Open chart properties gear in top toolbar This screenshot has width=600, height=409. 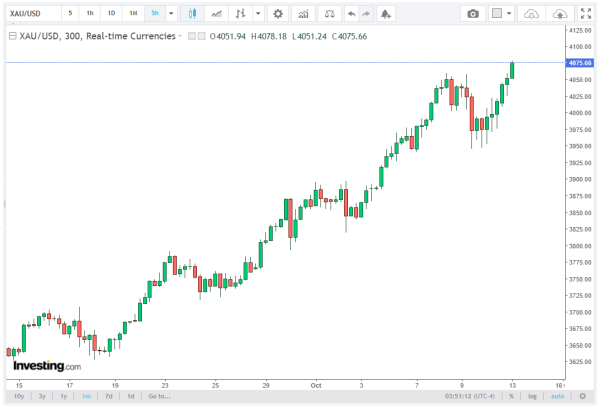[x=277, y=13]
